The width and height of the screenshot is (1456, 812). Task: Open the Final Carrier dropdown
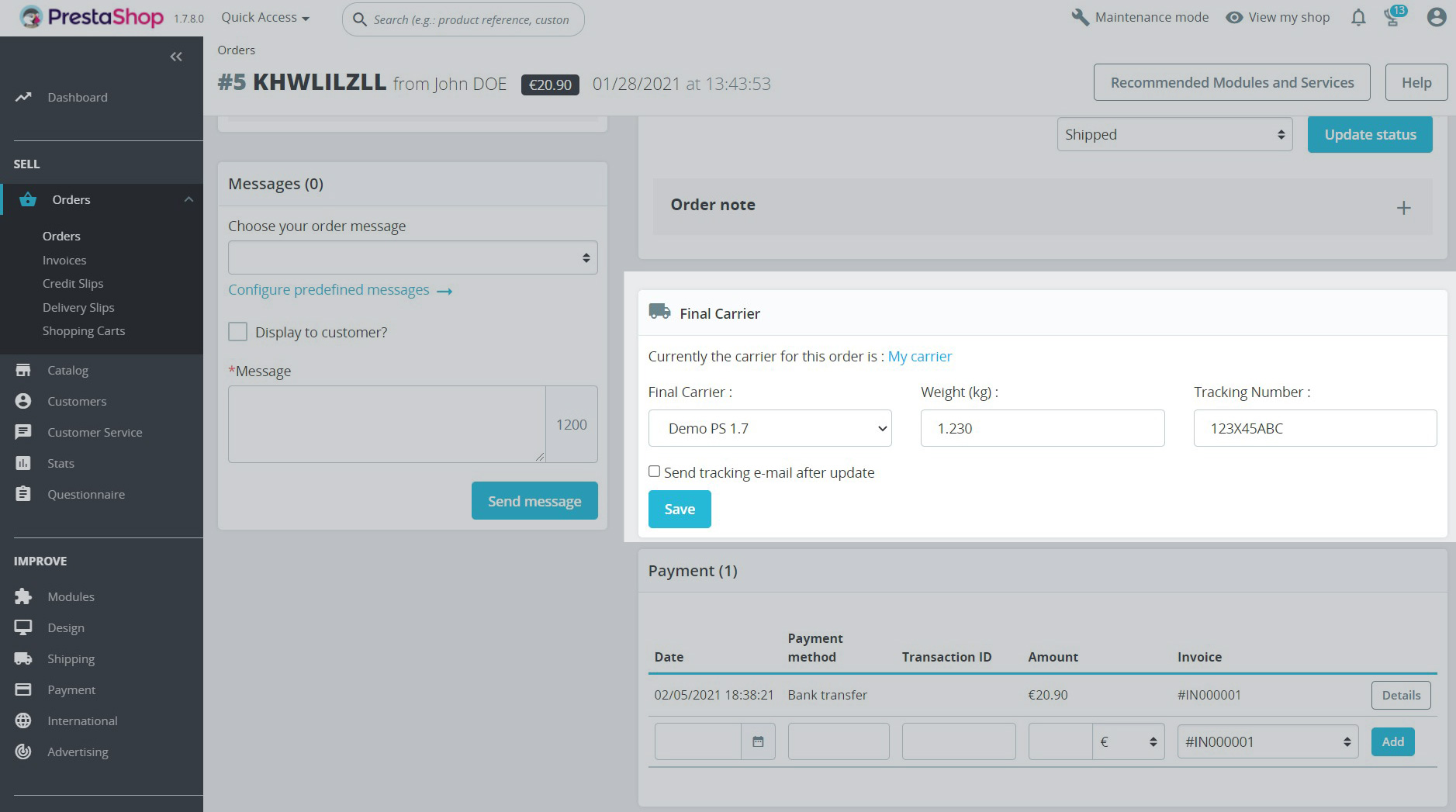[770, 428]
